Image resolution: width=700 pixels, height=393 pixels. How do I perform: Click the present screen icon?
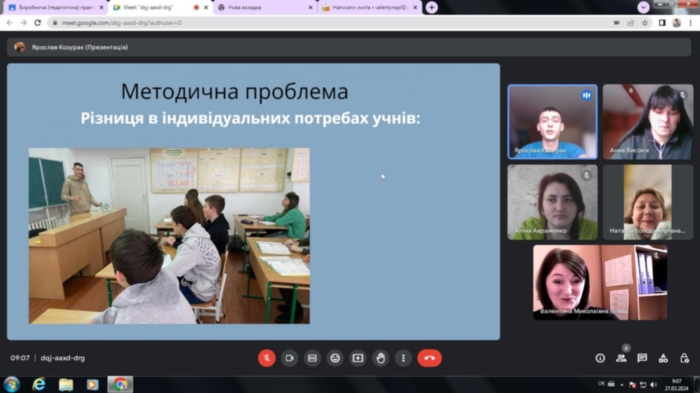(358, 358)
